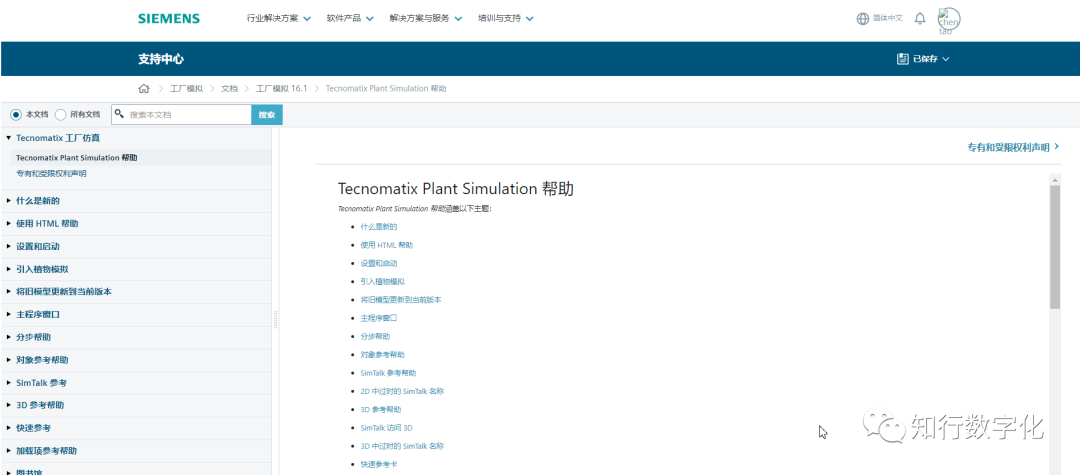Open the SimTalk 参考帮助 content link
Viewport: 1080px width, 475px height.
tap(388, 373)
